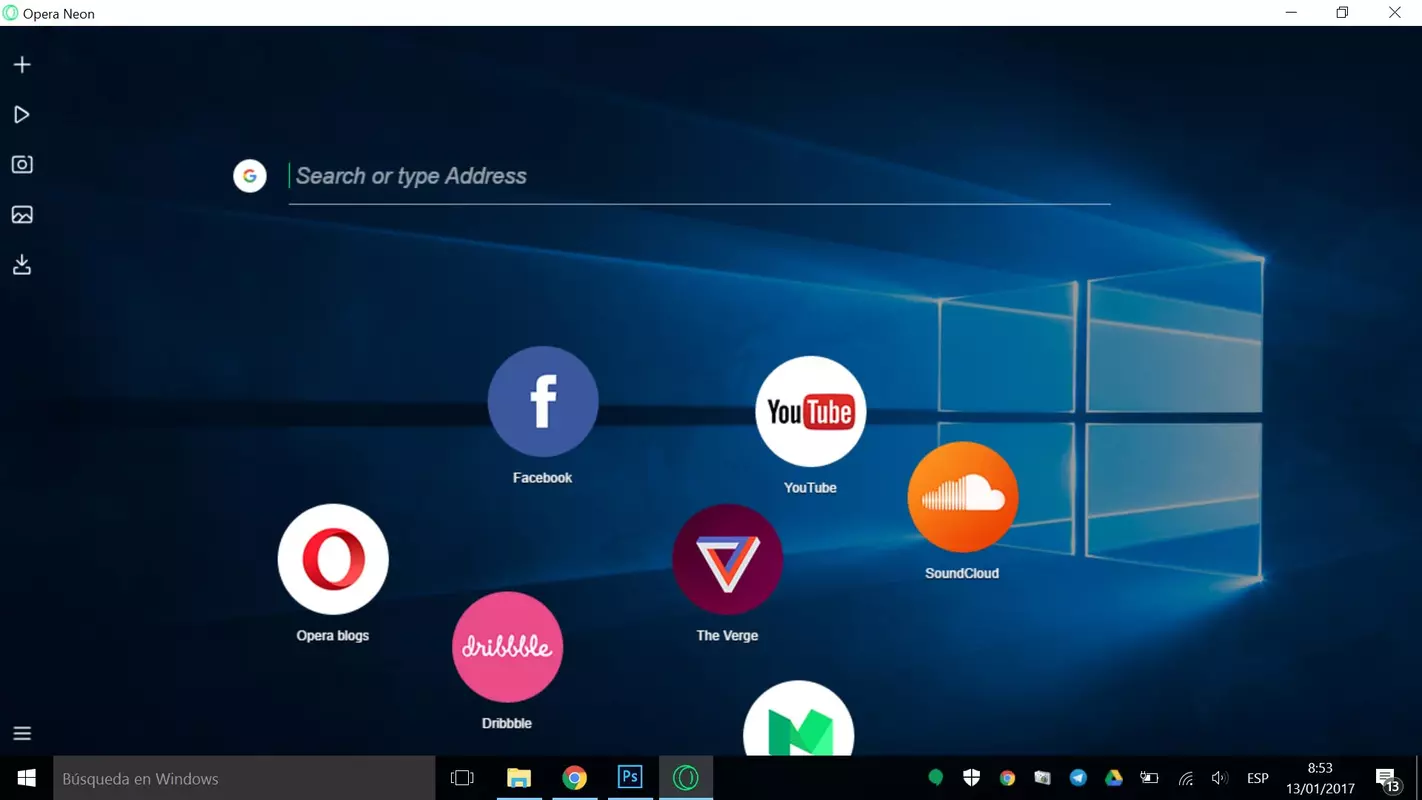Restore down the Opera Neon window
The height and width of the screenshot is (800, 1422).
pos(1342,13)
